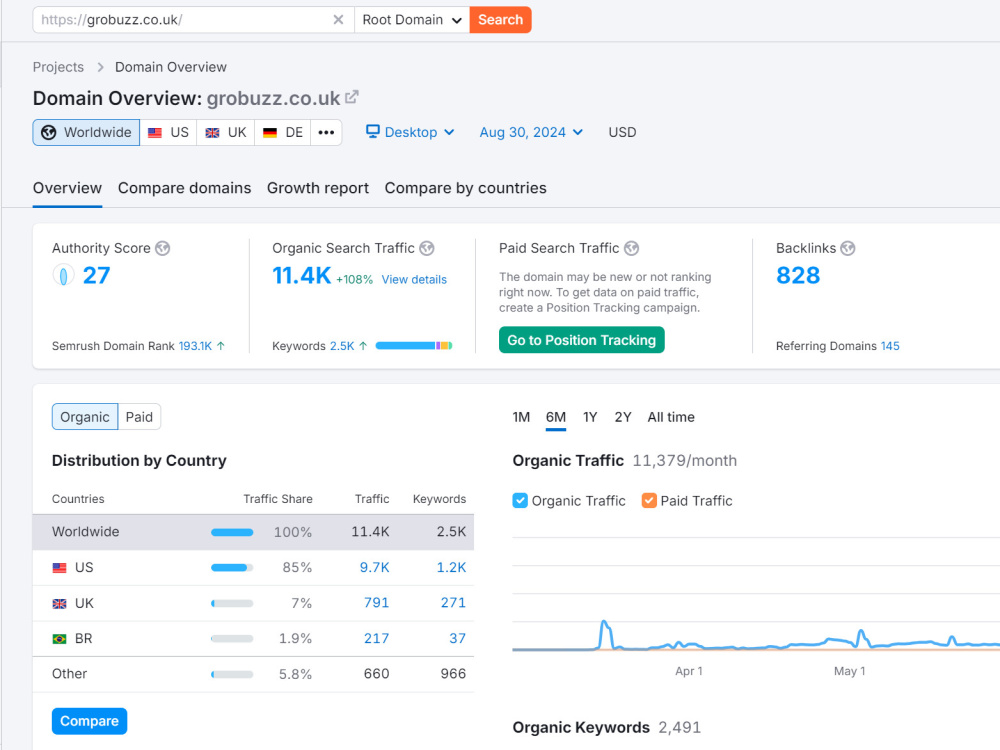Click the orange Search button
This screenshot has width=1000, height=750.
pyautogui.click(x=501, y=20)
